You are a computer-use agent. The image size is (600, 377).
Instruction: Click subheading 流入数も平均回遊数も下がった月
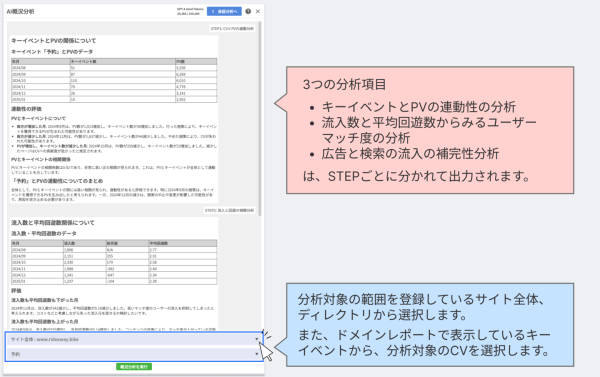44,300
